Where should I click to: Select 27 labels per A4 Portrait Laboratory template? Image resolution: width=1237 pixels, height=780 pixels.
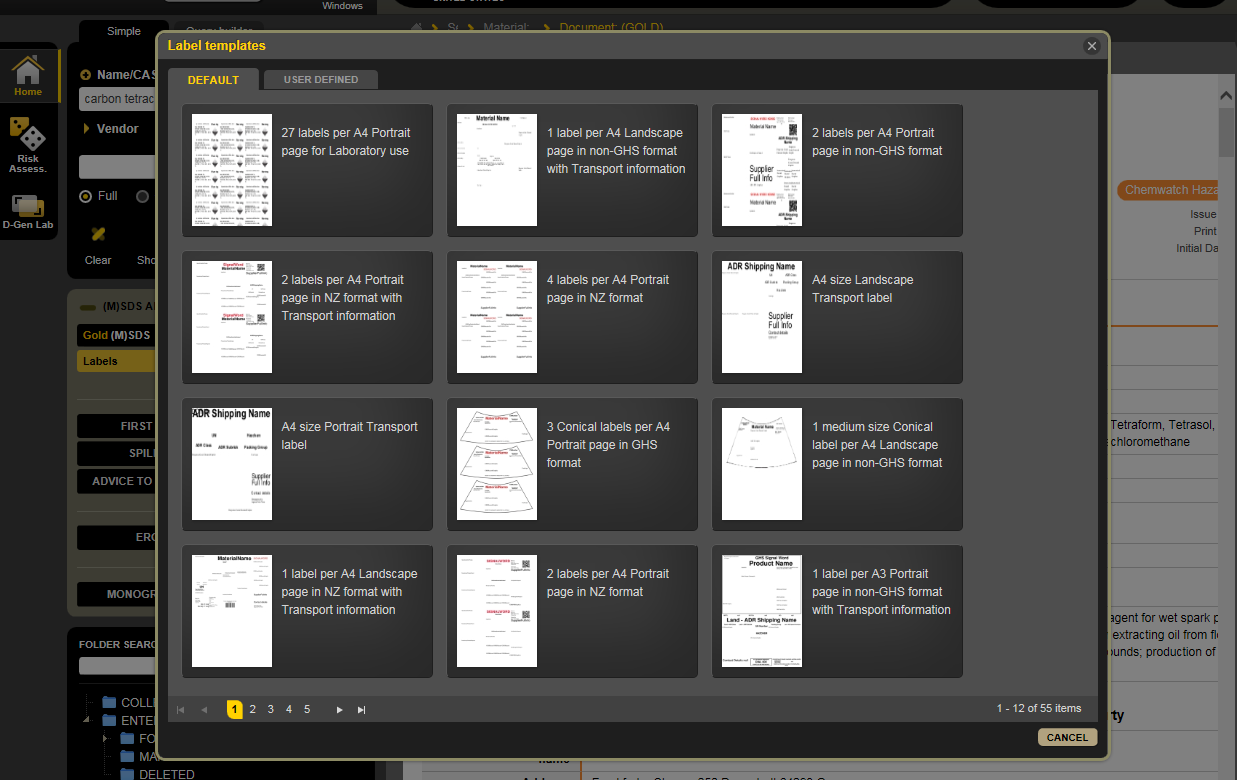[x=307, y=170]
